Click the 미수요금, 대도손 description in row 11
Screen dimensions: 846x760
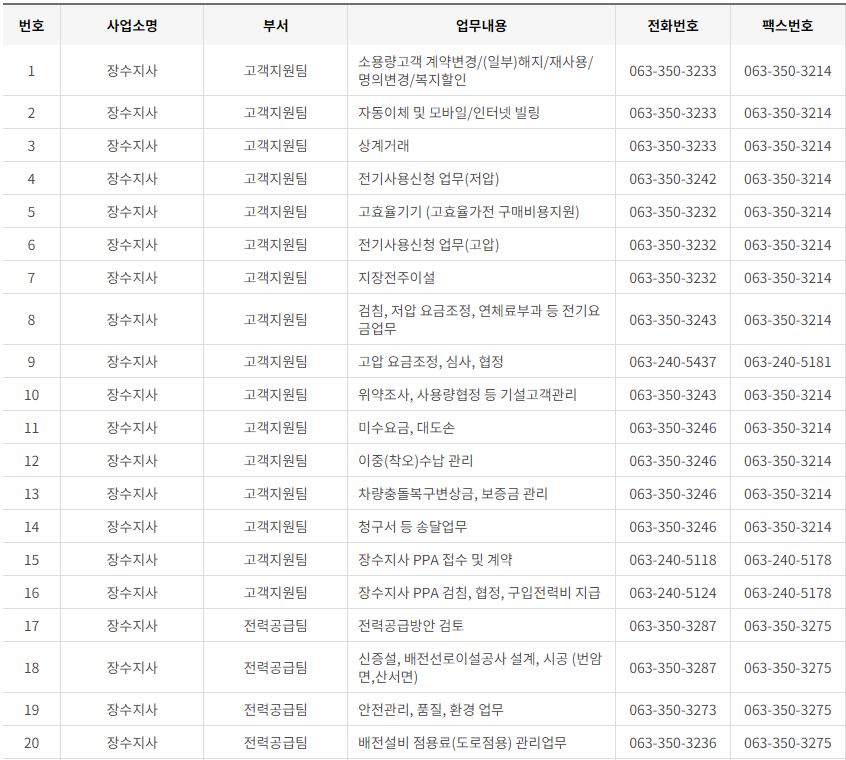coord(404,428)
